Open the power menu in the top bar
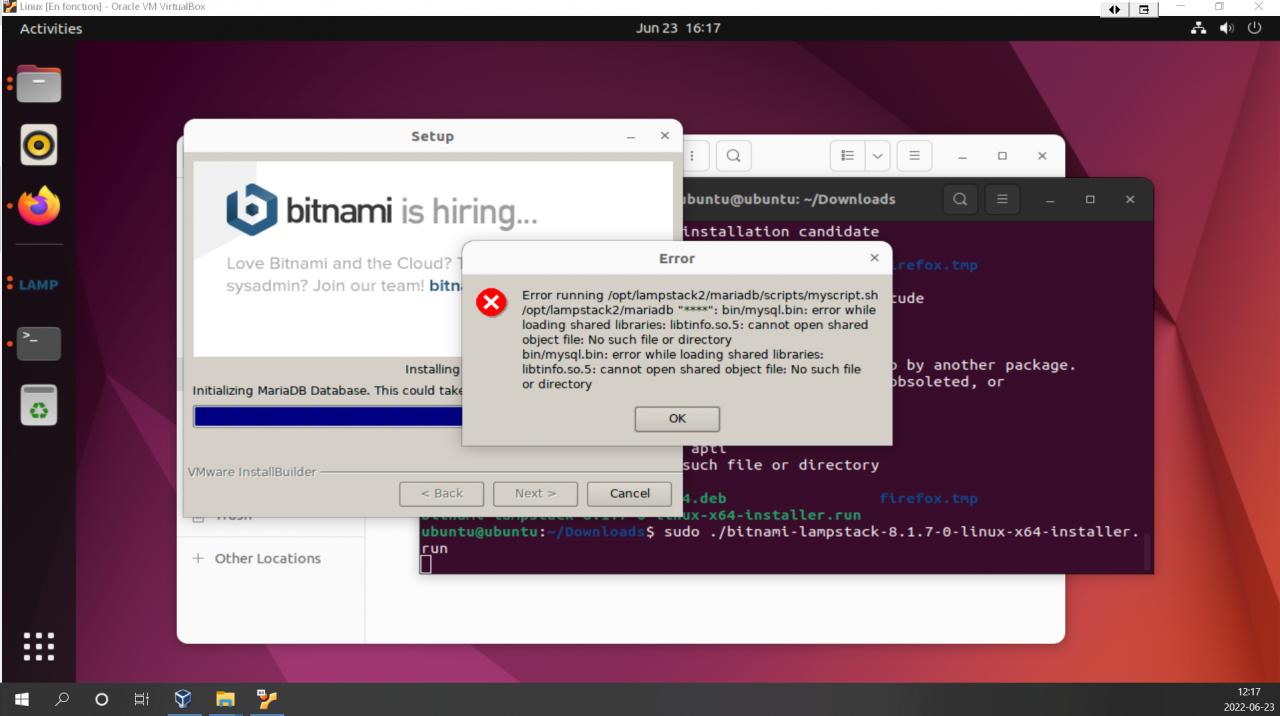This screenshot has height=716, width=1280. pos(1255,28)
